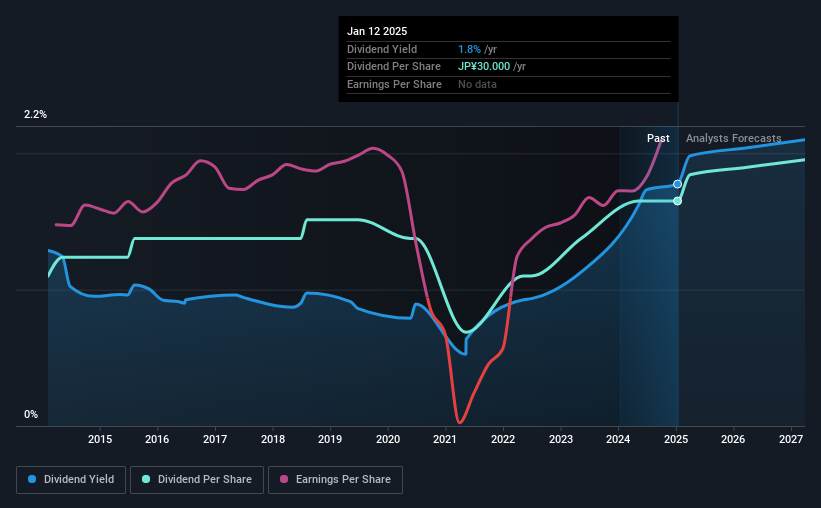
Task: Click the 2021 x-axis label
Action: click(445, 439)
